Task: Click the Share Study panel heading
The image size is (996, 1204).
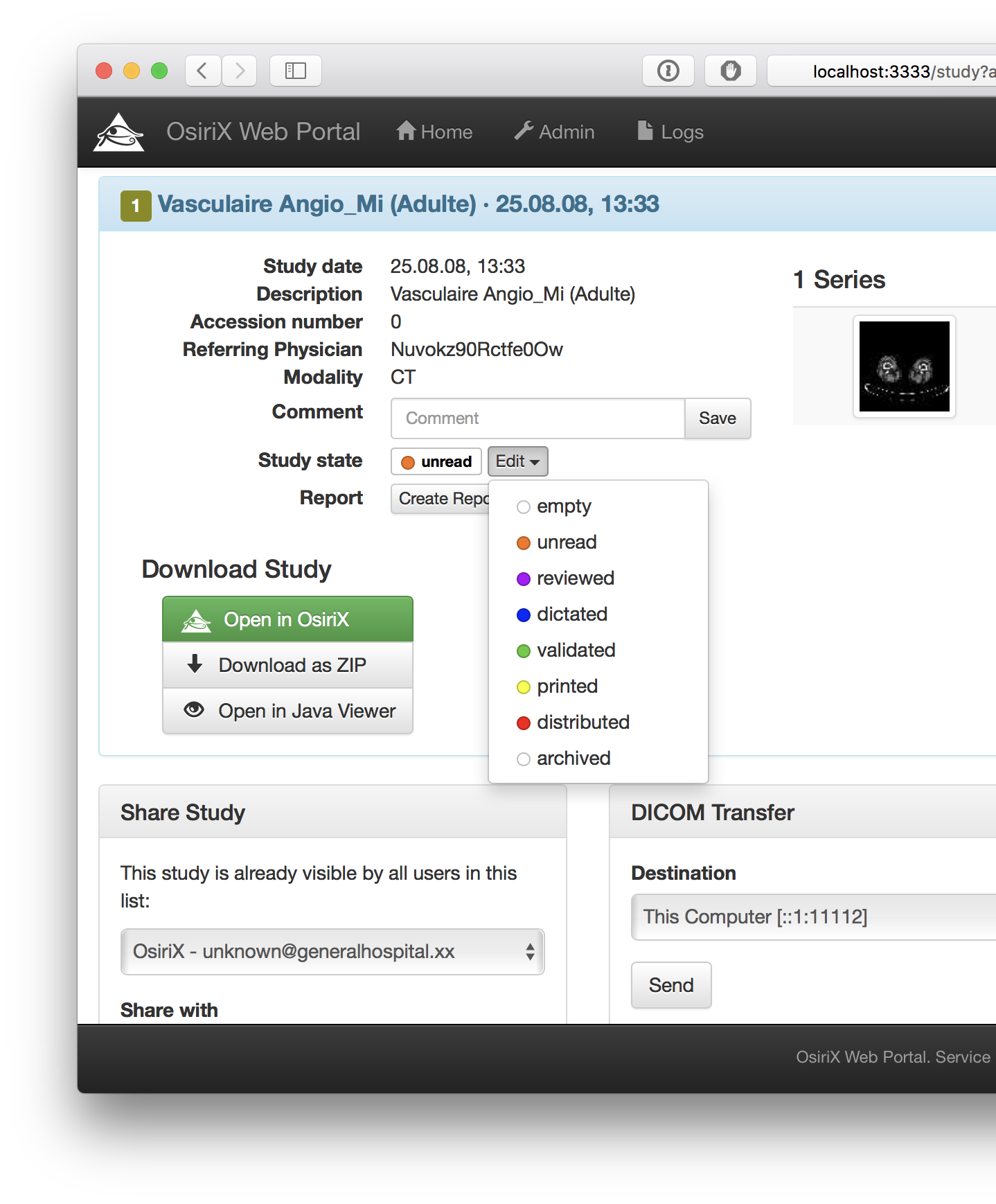Action: (x=183, y=813)
